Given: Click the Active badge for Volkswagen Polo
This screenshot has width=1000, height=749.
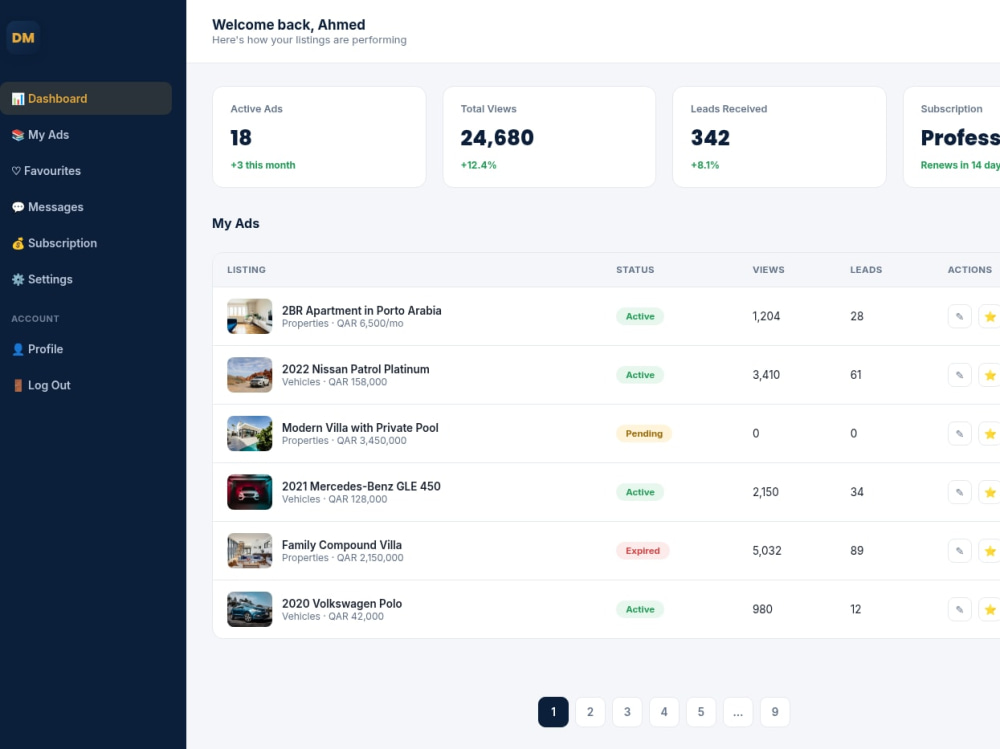Looking at the screenshot, I should [x=640, y=609].
